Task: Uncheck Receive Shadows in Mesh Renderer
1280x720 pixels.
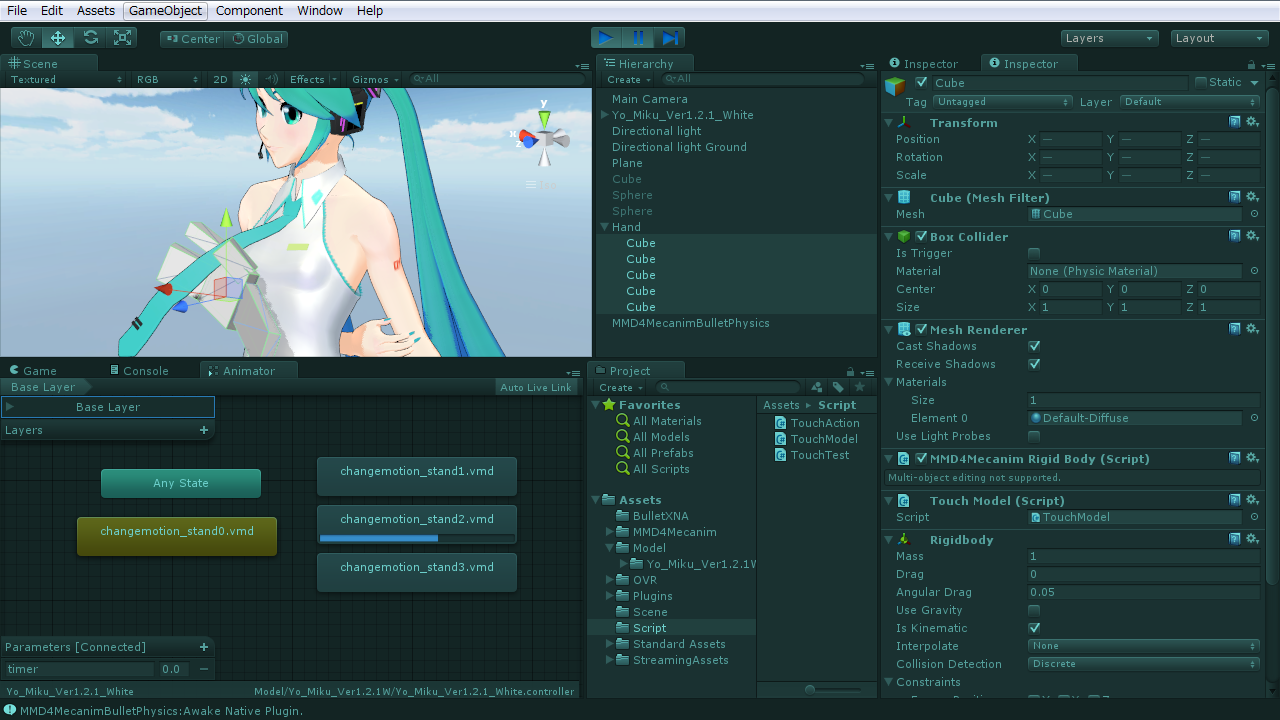Action: [x=1035, y=364]
